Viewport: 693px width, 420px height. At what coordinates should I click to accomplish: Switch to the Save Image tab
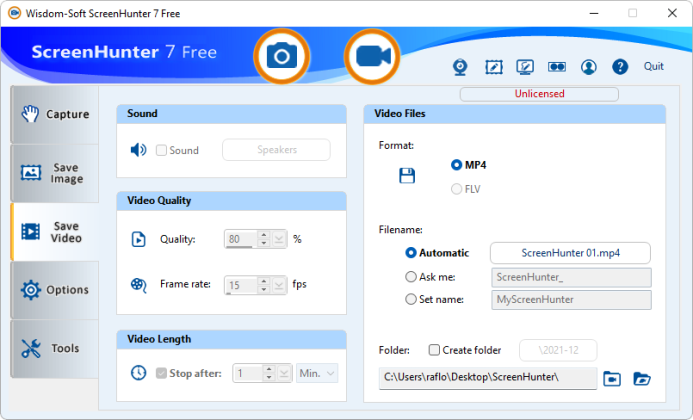[x=55, y=173]
